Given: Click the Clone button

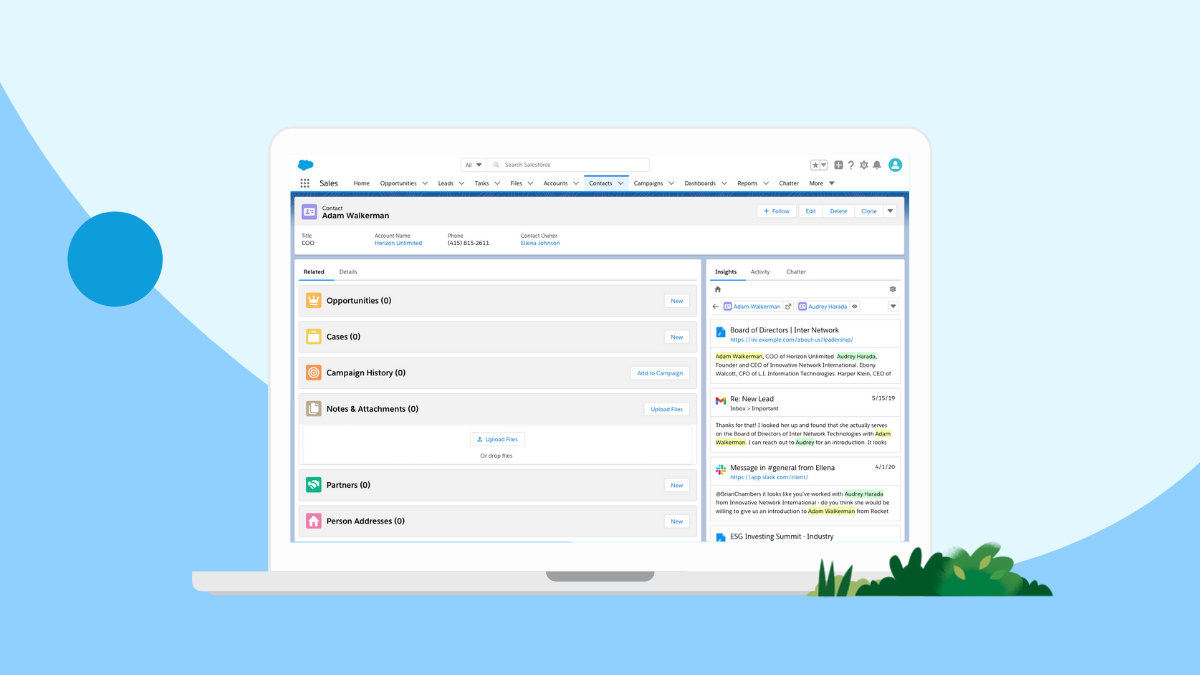Looking at the screenshot, I should (x=869, y=211).
